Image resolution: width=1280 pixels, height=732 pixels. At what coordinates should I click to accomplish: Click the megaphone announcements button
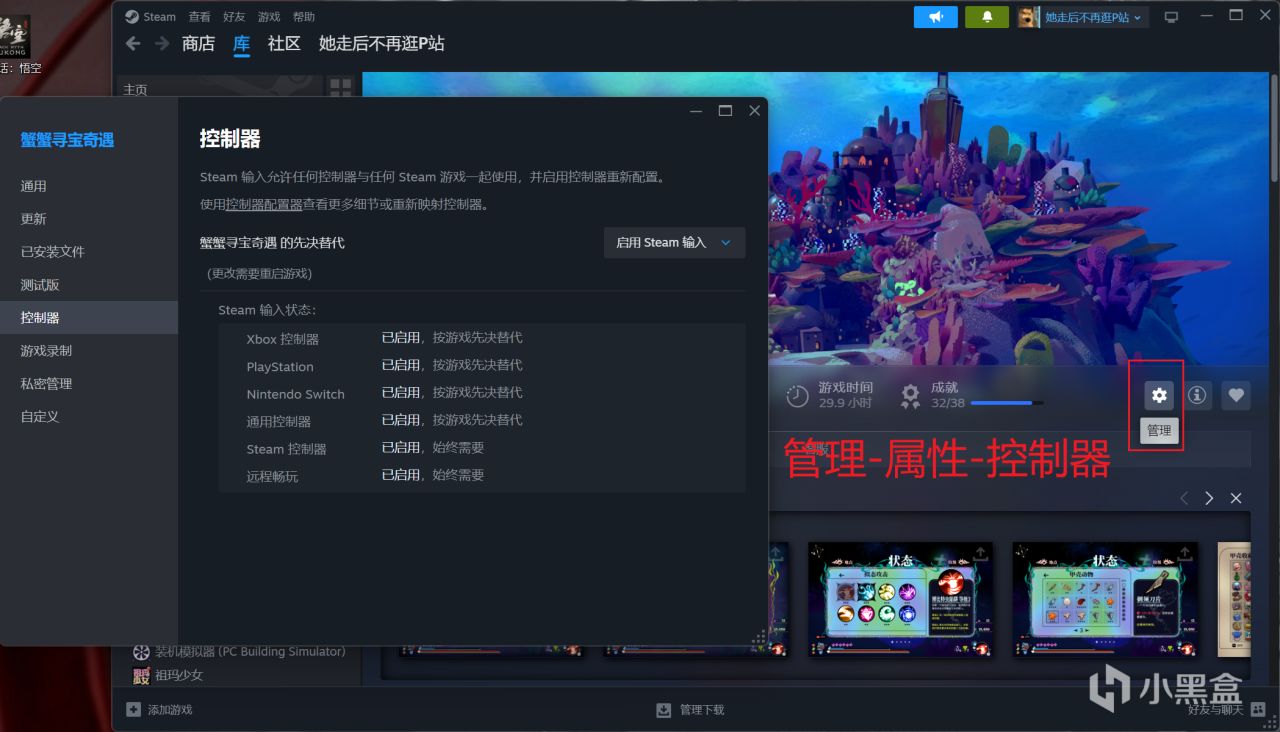click(x=936, y=17)
